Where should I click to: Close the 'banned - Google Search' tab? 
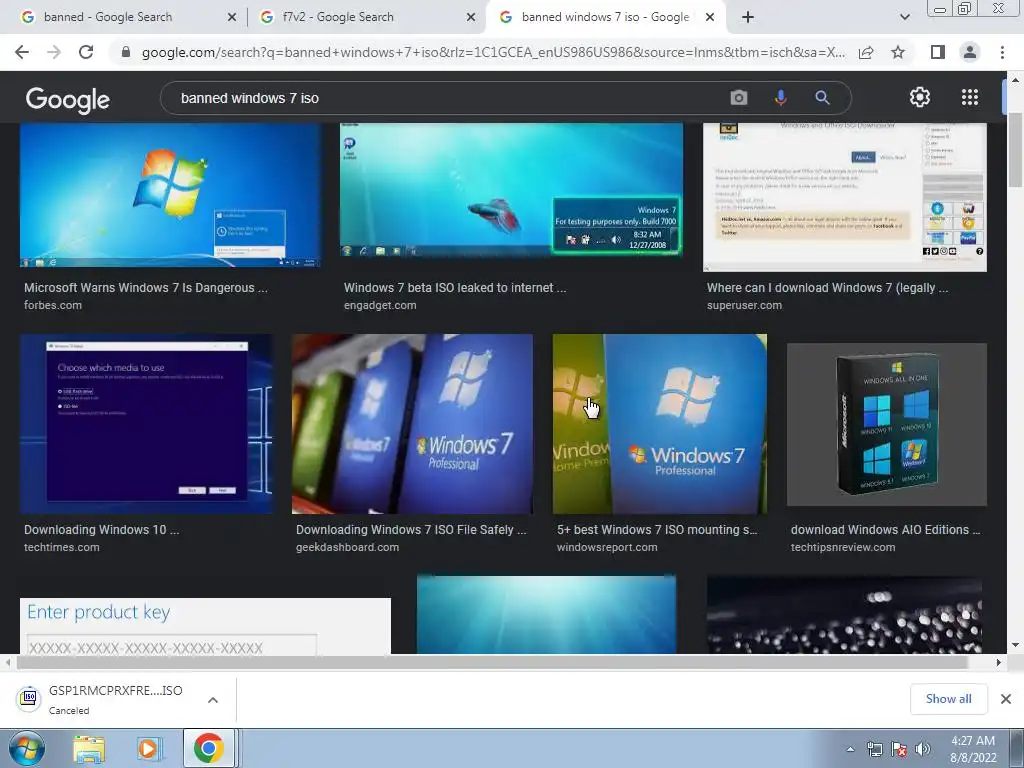coord(232,18)
